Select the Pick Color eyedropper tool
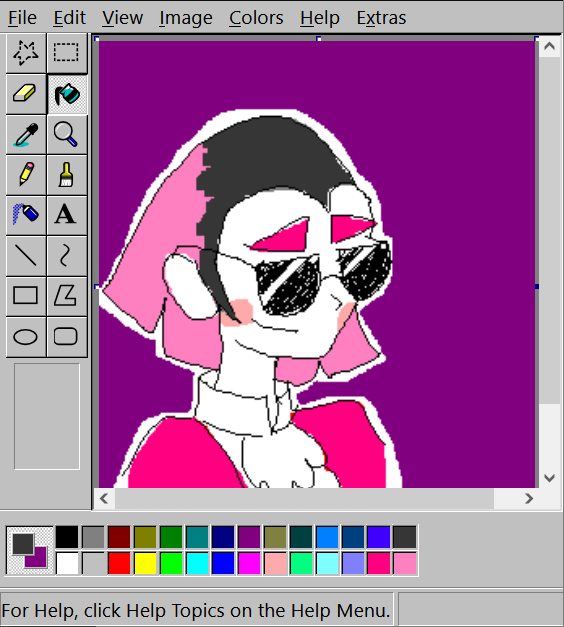 [x=26, y=135]
